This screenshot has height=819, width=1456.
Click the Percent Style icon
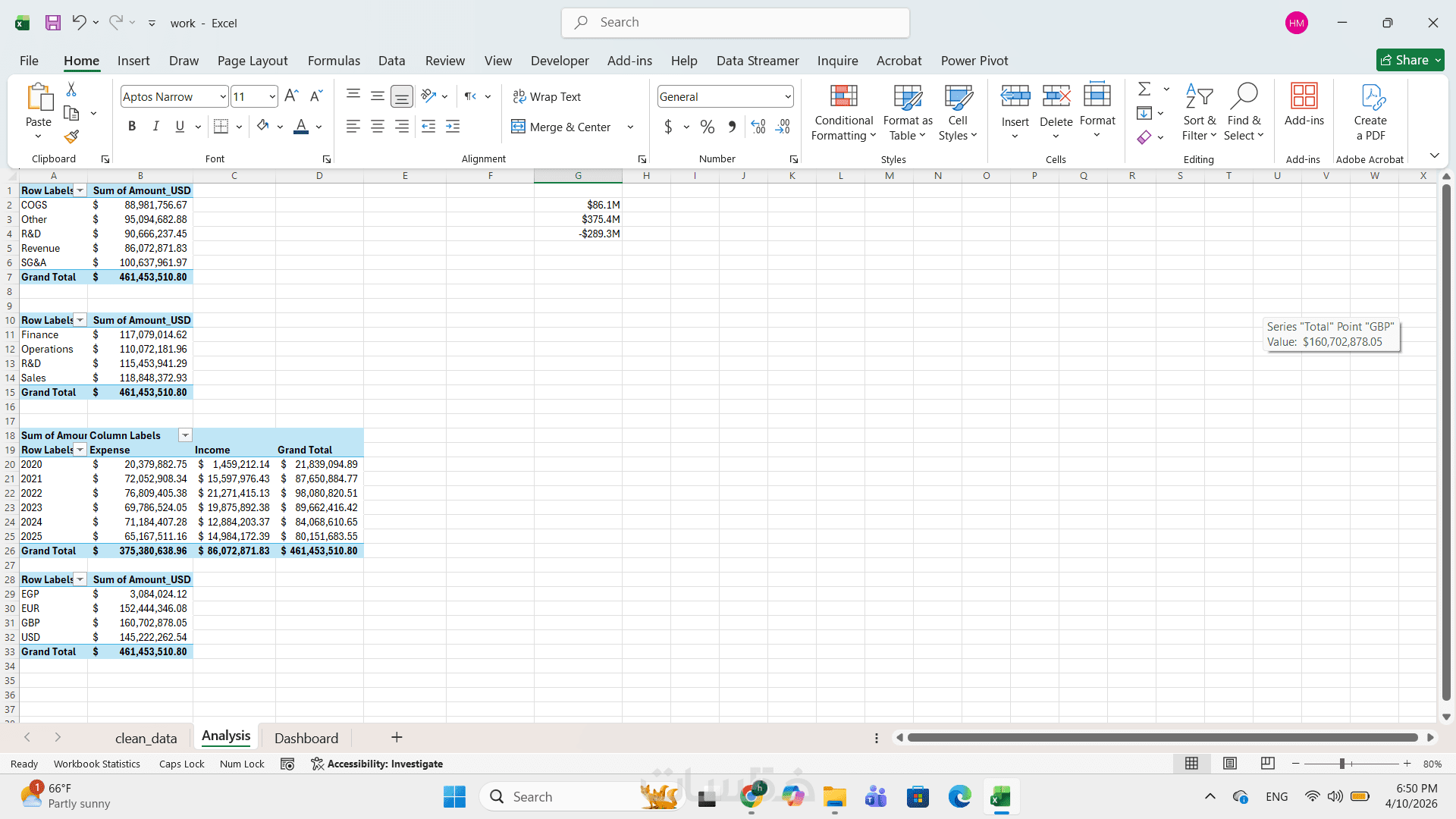[x=707, y=127]
